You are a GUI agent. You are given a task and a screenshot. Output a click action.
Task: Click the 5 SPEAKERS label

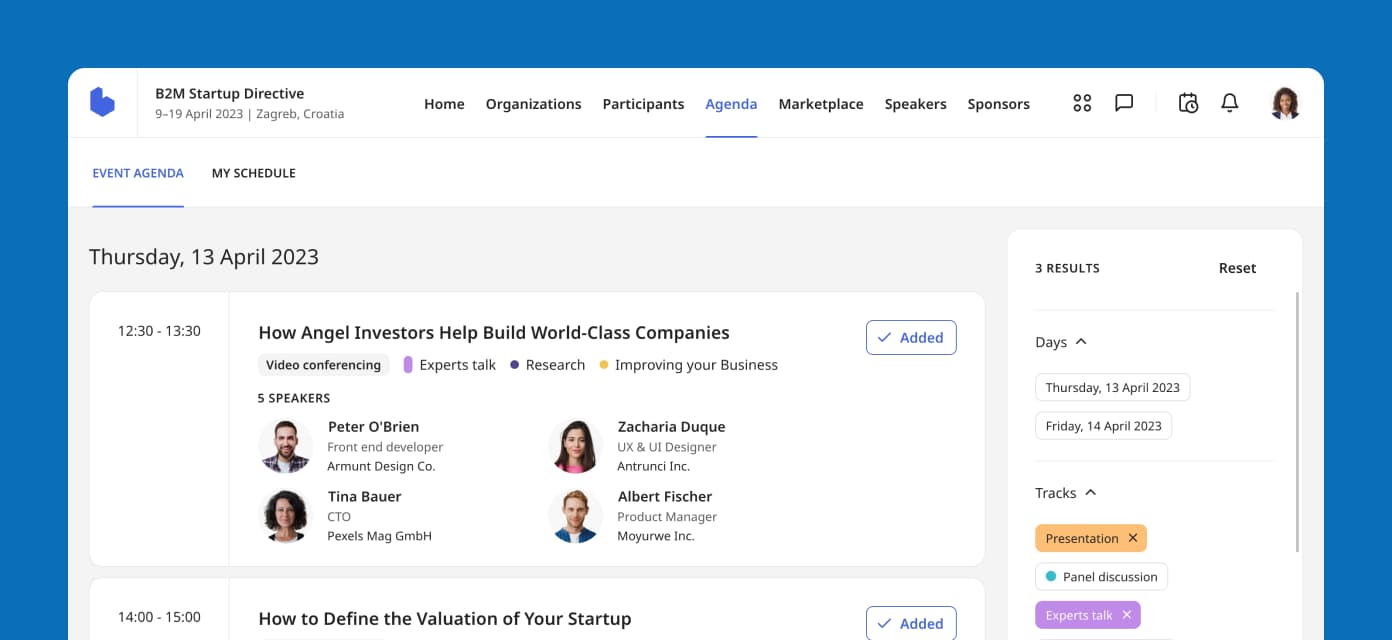tap(294, 398)
